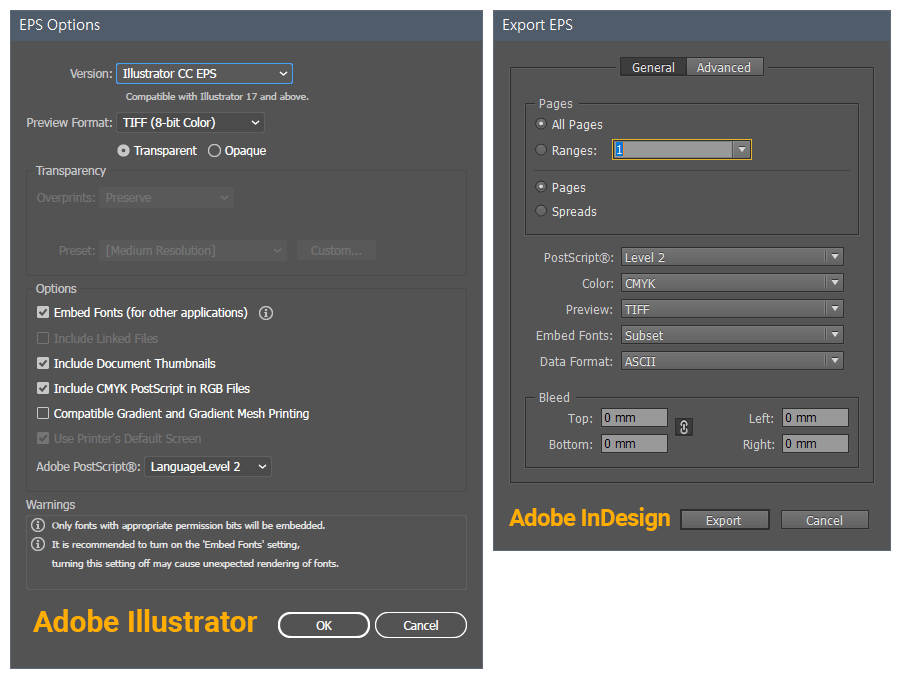Click the info icon beside Embed Fonts
Viewport: 900px width, 680px height.
tap(266, 313)
